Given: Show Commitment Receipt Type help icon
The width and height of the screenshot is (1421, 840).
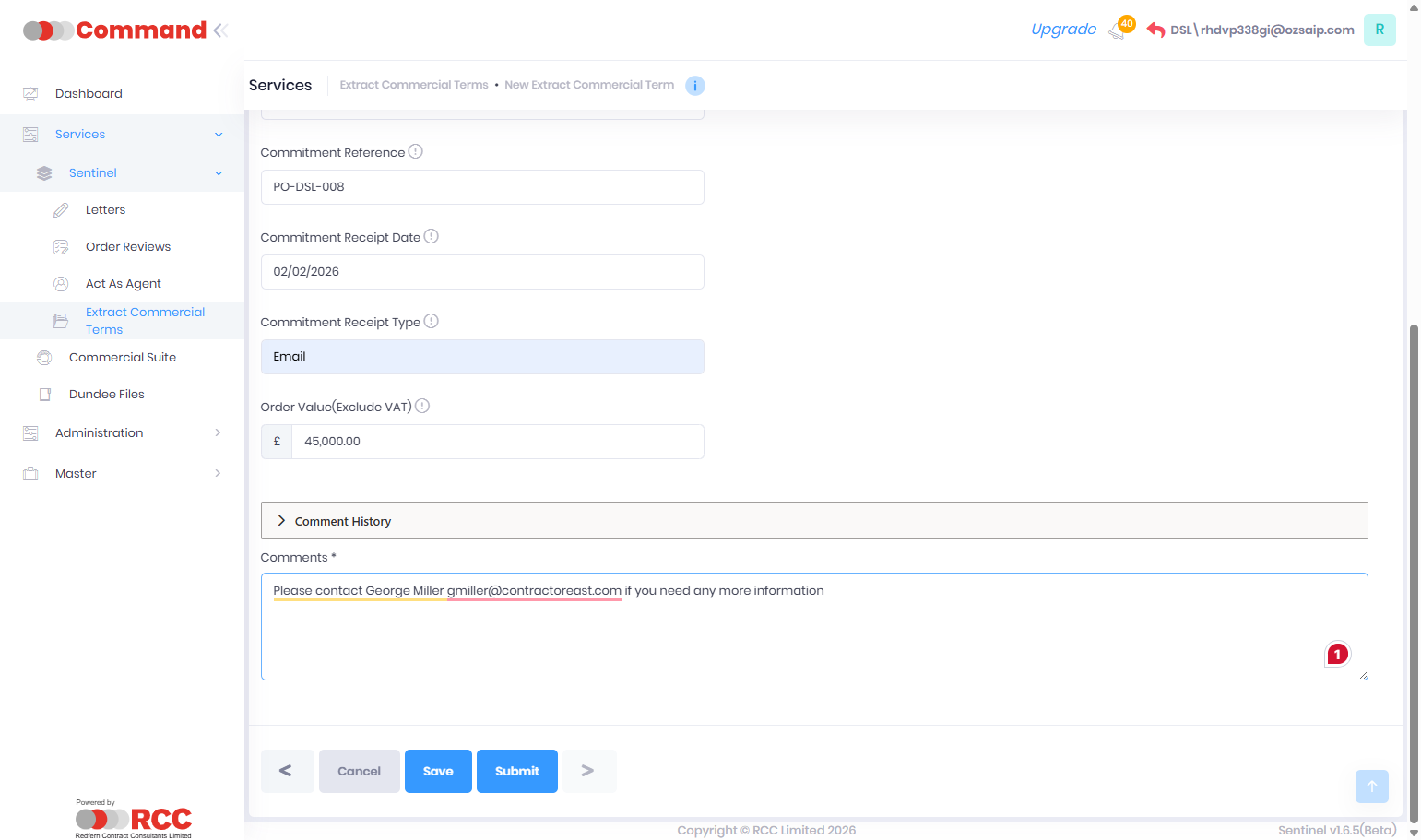Looking at the screenshot, I should coord(431,321).
